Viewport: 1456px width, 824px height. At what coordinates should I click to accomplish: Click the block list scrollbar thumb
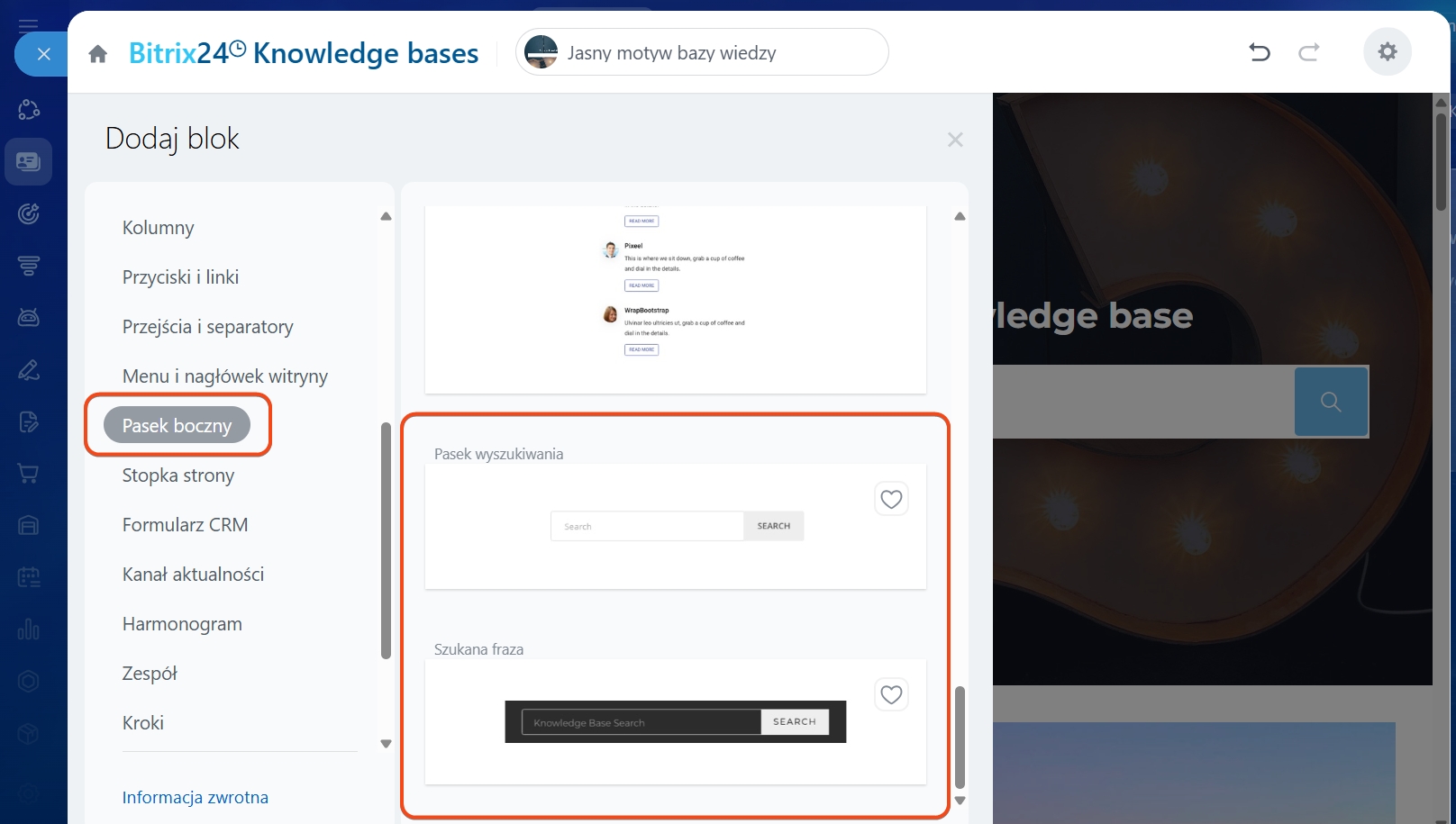(960, 738)
